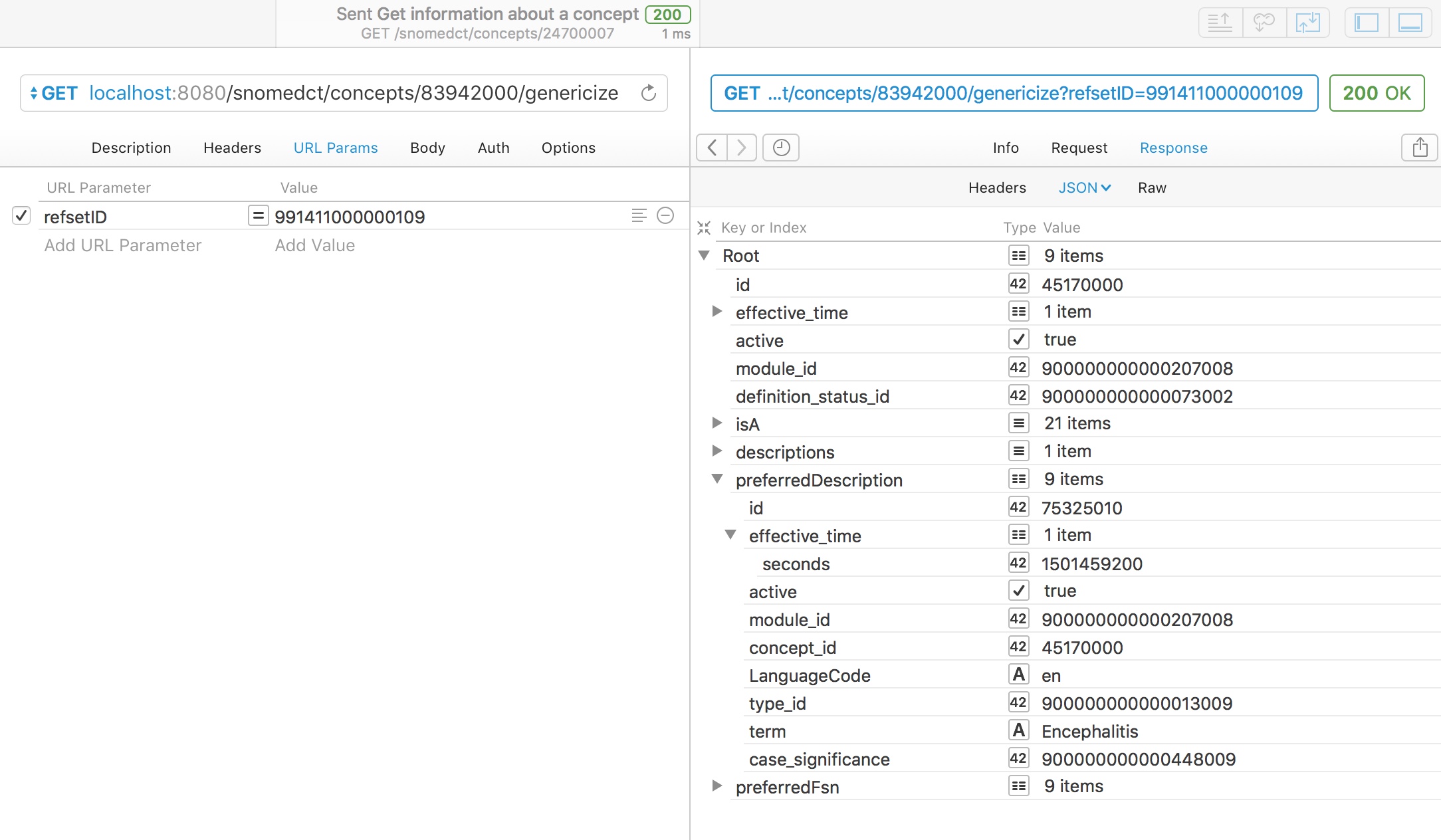The width and height of the screenshot is (1441, 840).
Task: Switch to the Headers request tab
Action: pos(232,148)
